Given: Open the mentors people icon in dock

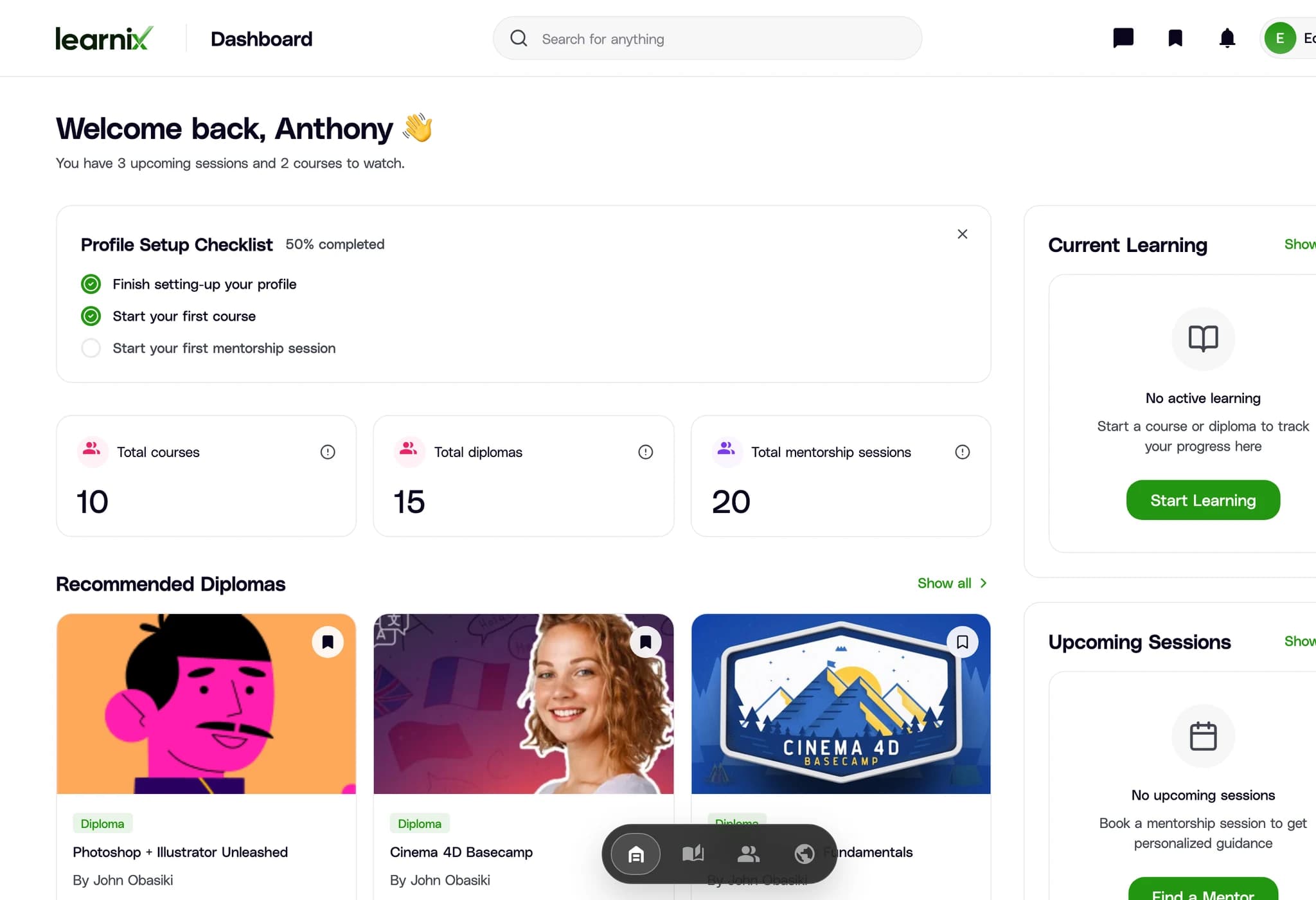Looking at the screenshot, I should click(x=749, y=854).
